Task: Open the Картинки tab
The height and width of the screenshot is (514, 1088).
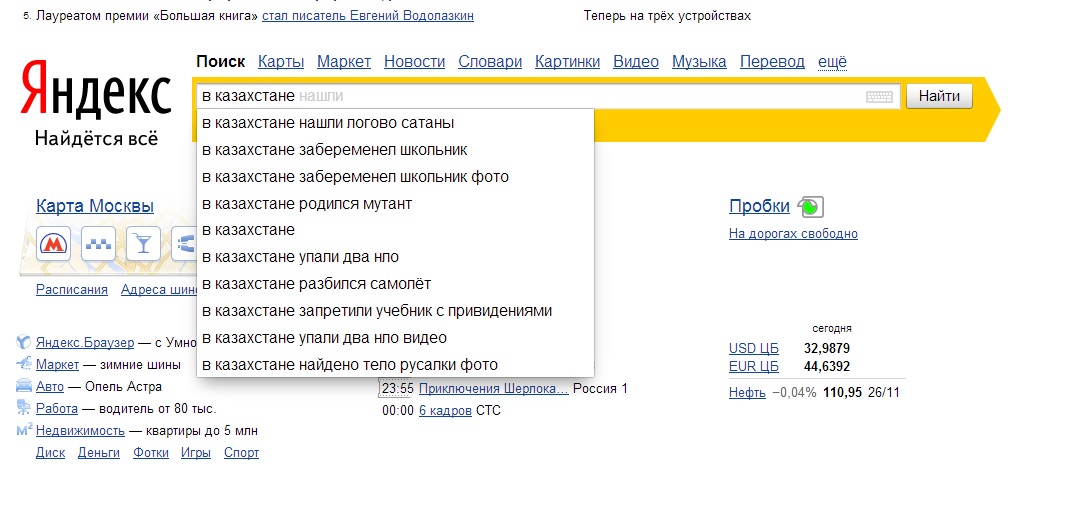Action: tap(568, 62)
